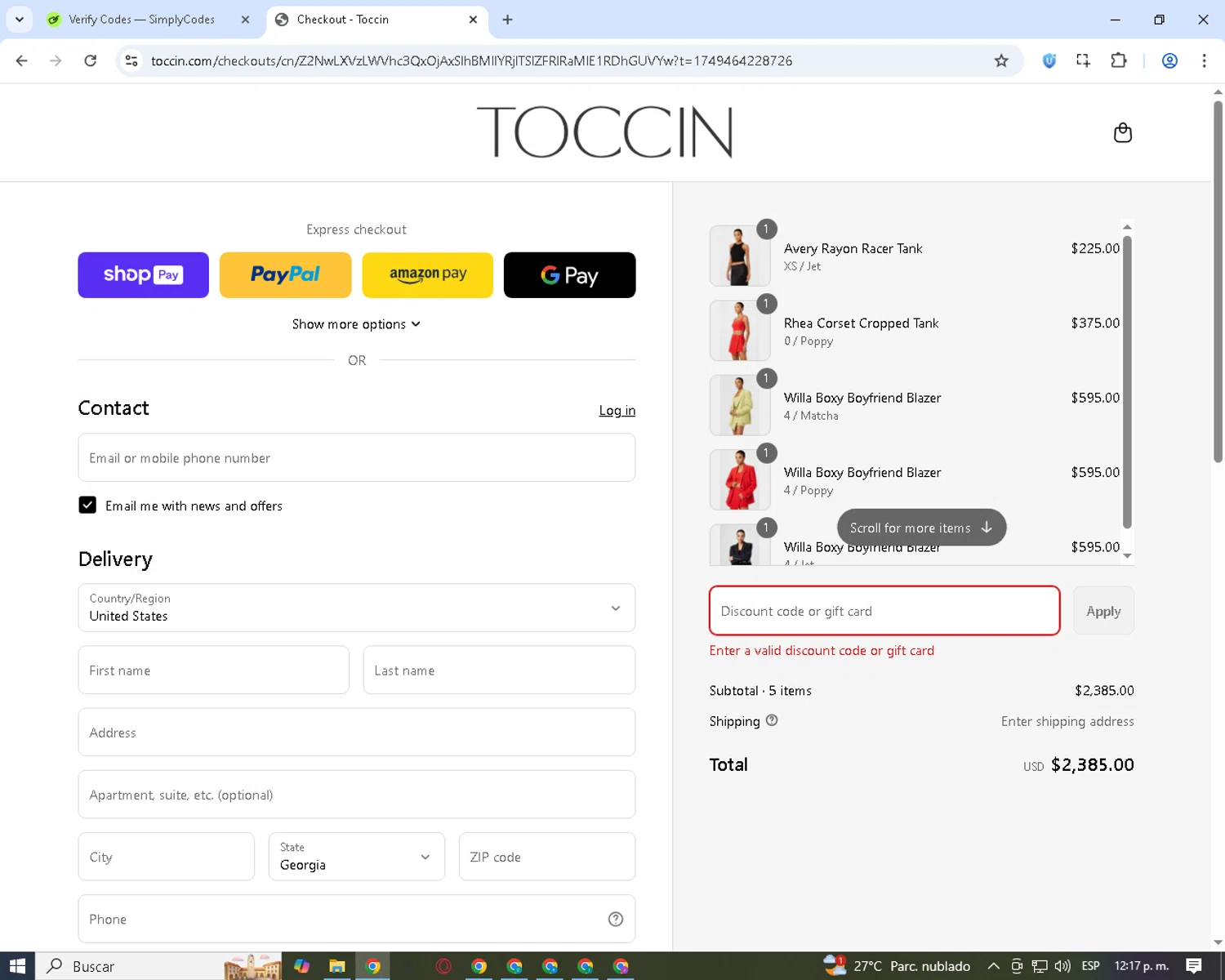The height and width of the screenshot is (980, 1225).
Task: Show shipping help tooltip icon
Action: (x=772, y=720)
